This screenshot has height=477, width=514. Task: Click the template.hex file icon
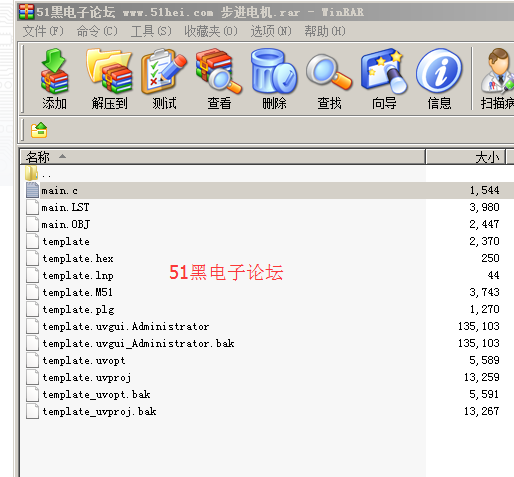(32, 258)
